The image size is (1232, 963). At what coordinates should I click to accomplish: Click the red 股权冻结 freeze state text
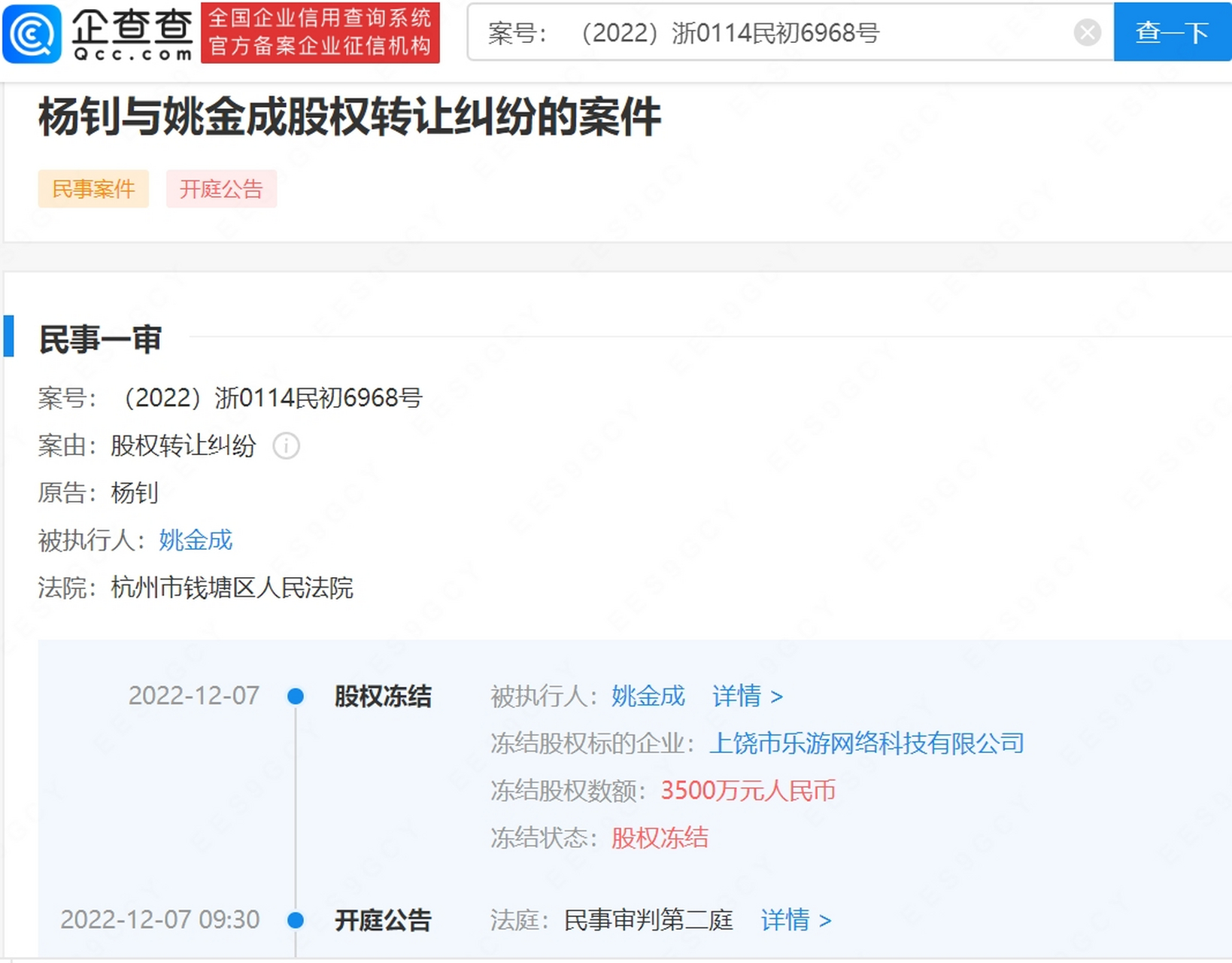[x=660, y=837]
